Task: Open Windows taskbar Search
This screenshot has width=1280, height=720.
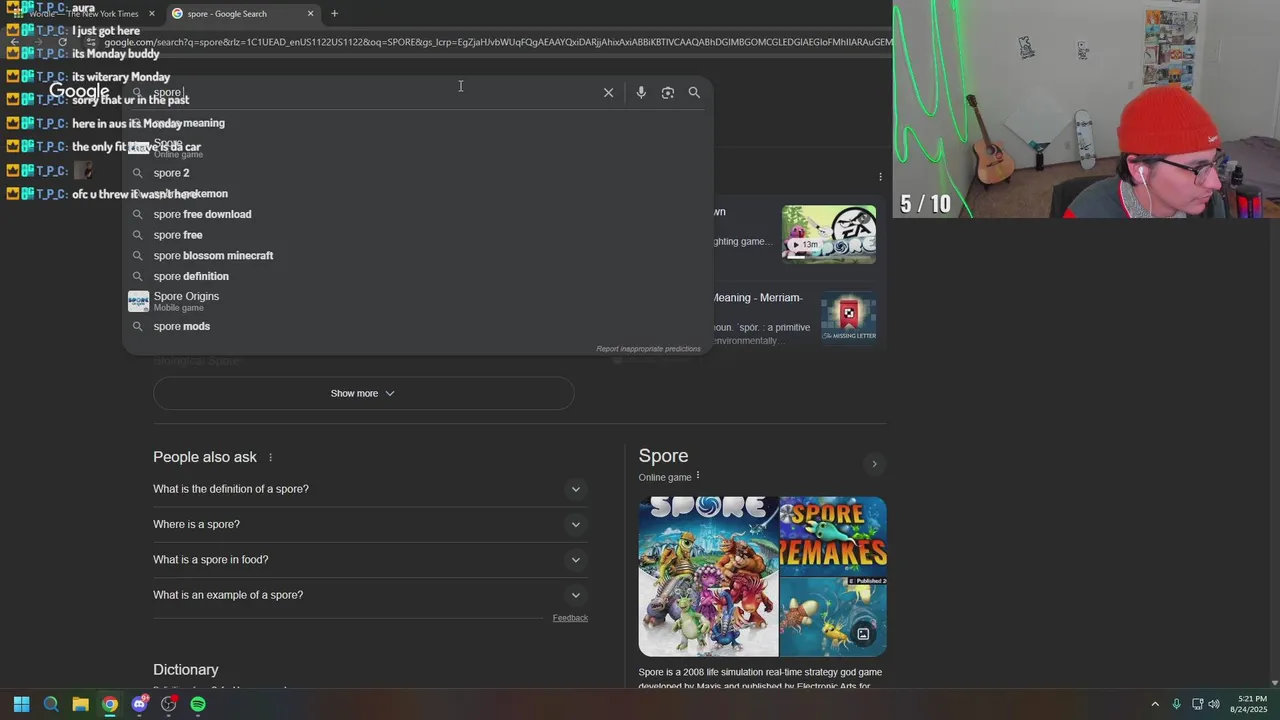Action: click(x=51, y=704)
